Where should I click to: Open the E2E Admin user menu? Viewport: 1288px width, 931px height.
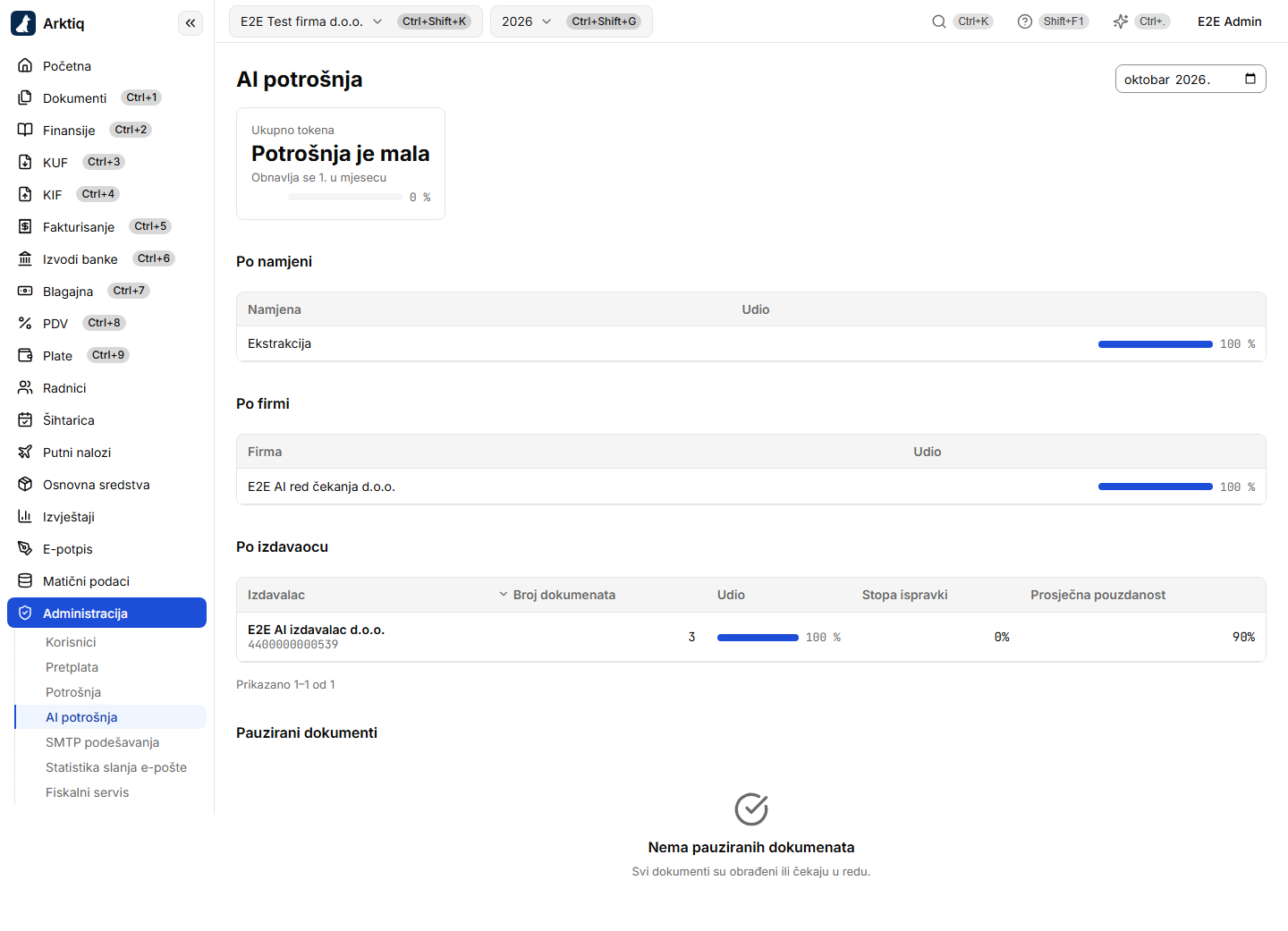[x=1230, y=21]
